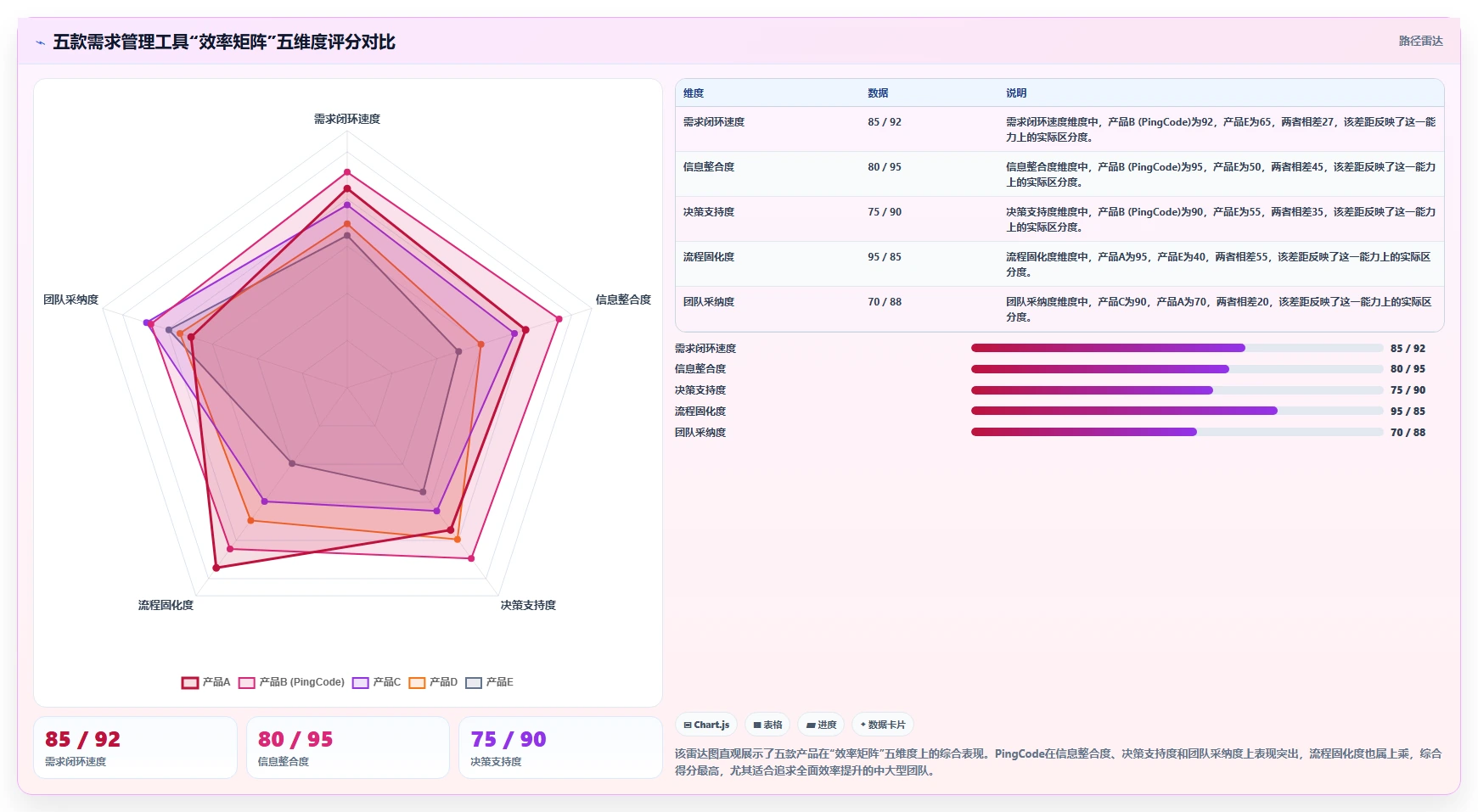
Task: Click radar axis label 需求闭环速度
Action: 347,119
